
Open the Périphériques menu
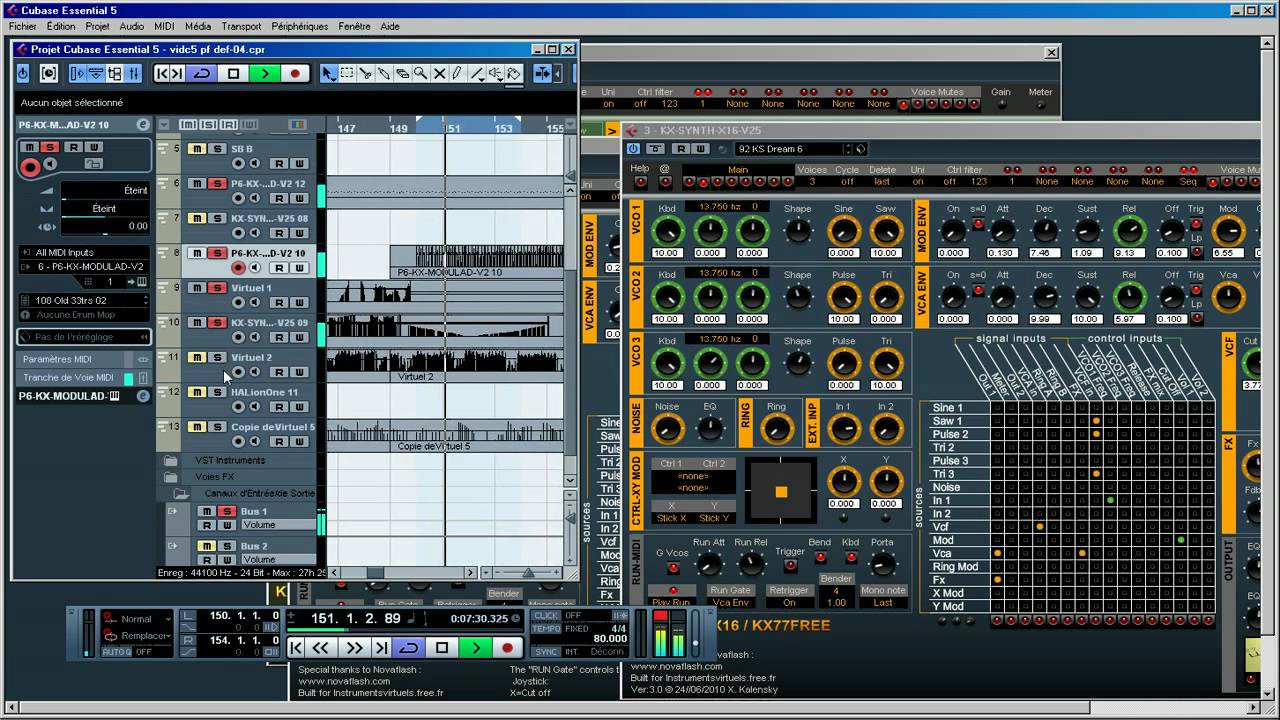300,27
